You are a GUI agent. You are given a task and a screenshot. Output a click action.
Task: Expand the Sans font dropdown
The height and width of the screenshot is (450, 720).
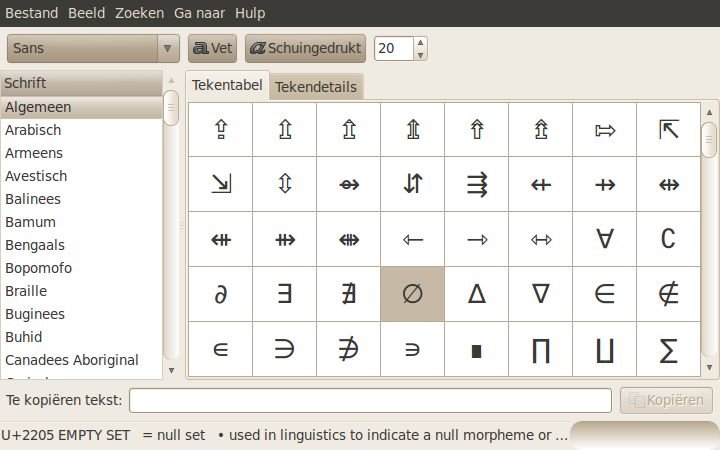coord(93,48)
